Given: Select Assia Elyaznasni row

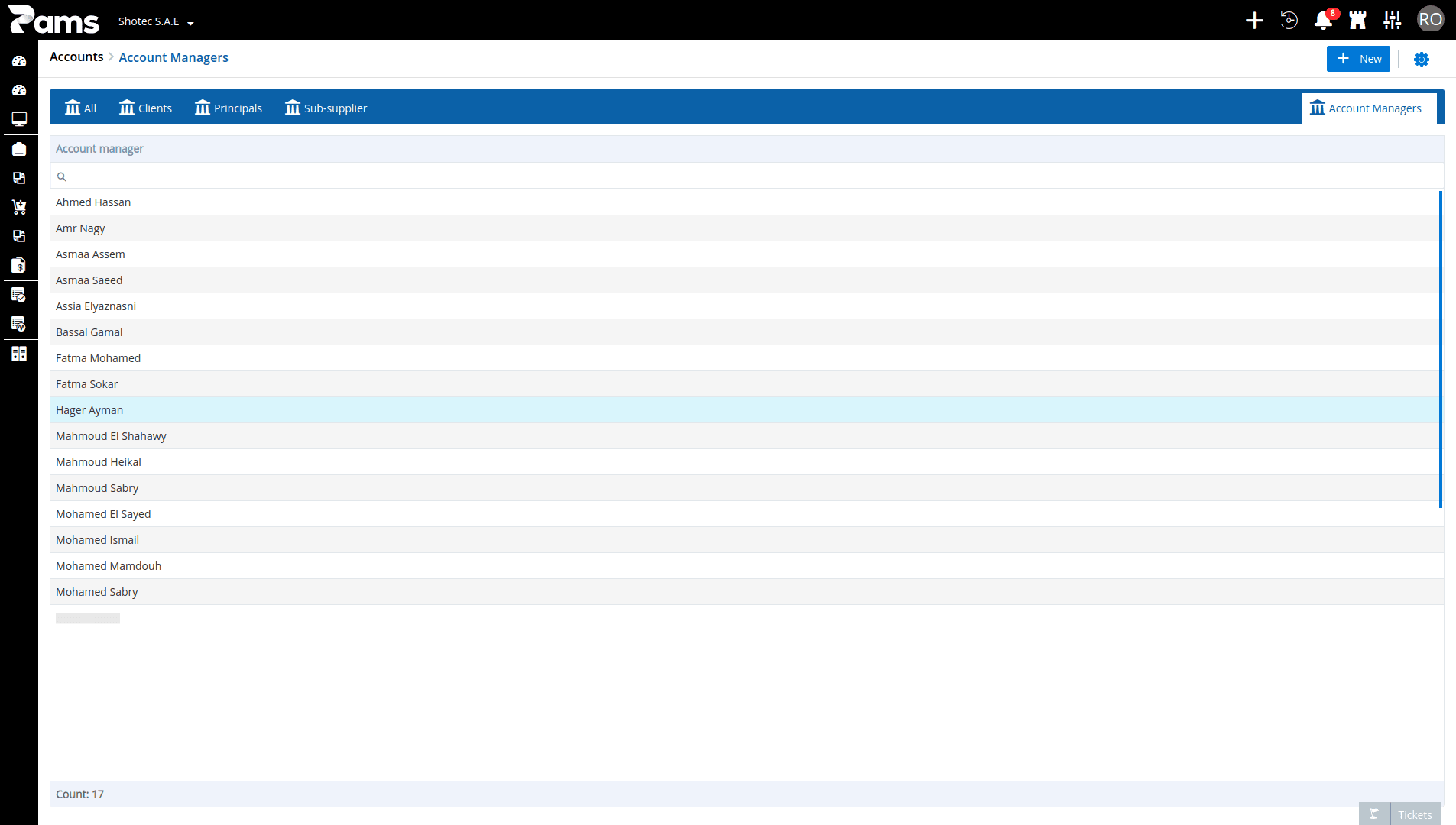Looking at the screenshot, I should point(745,306).
